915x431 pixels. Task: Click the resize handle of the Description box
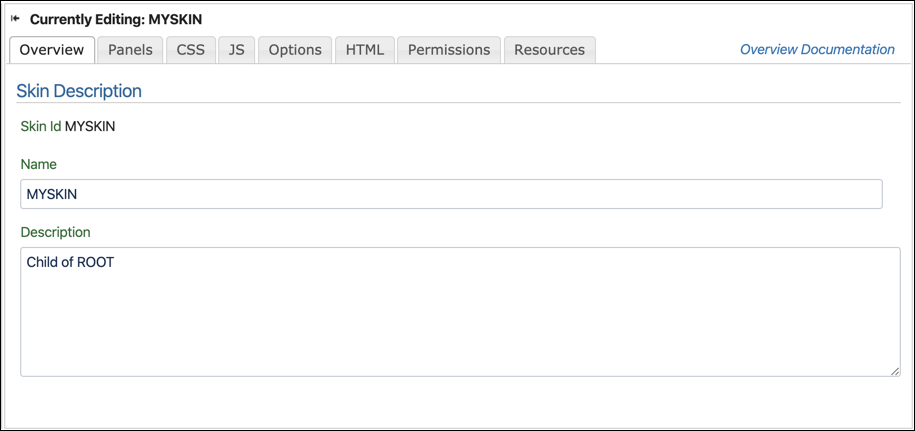(895, 372)
